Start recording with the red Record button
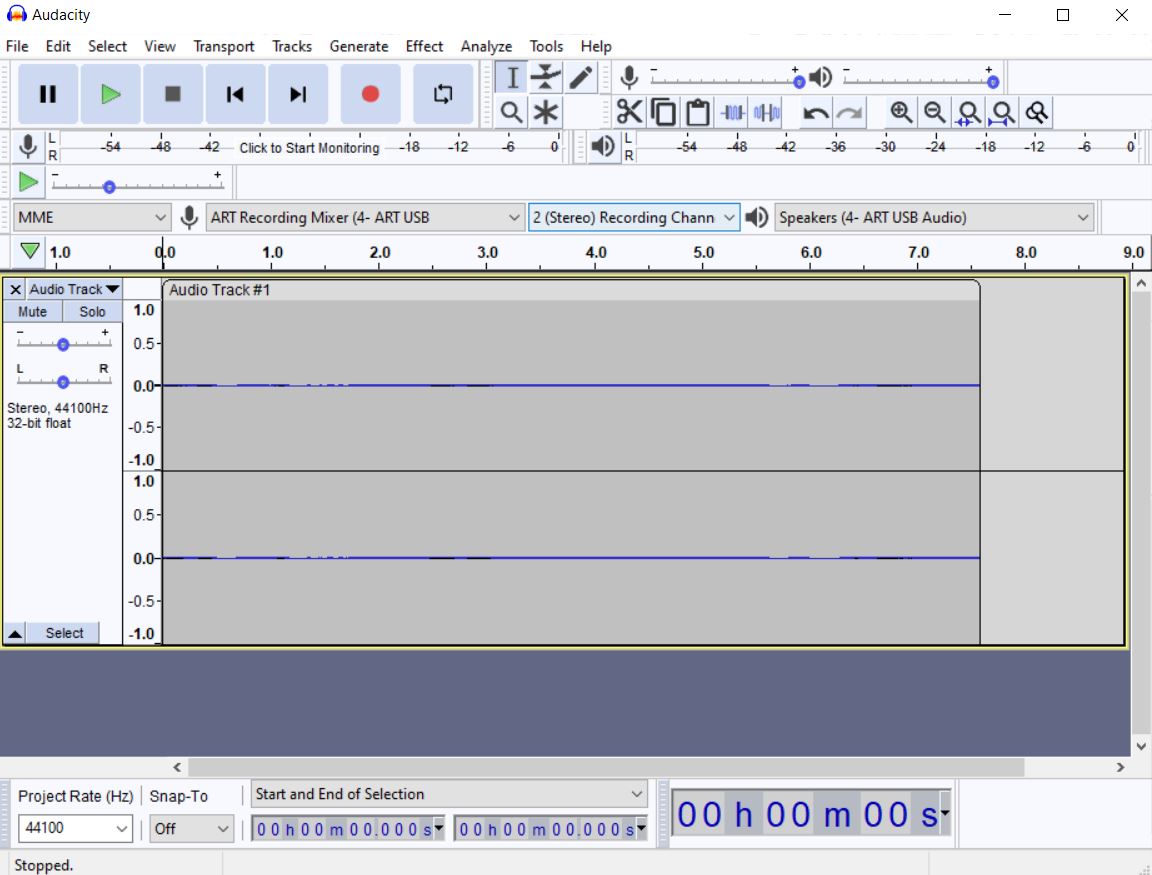This screenshot has height=875, width=1152. point(370,94)
